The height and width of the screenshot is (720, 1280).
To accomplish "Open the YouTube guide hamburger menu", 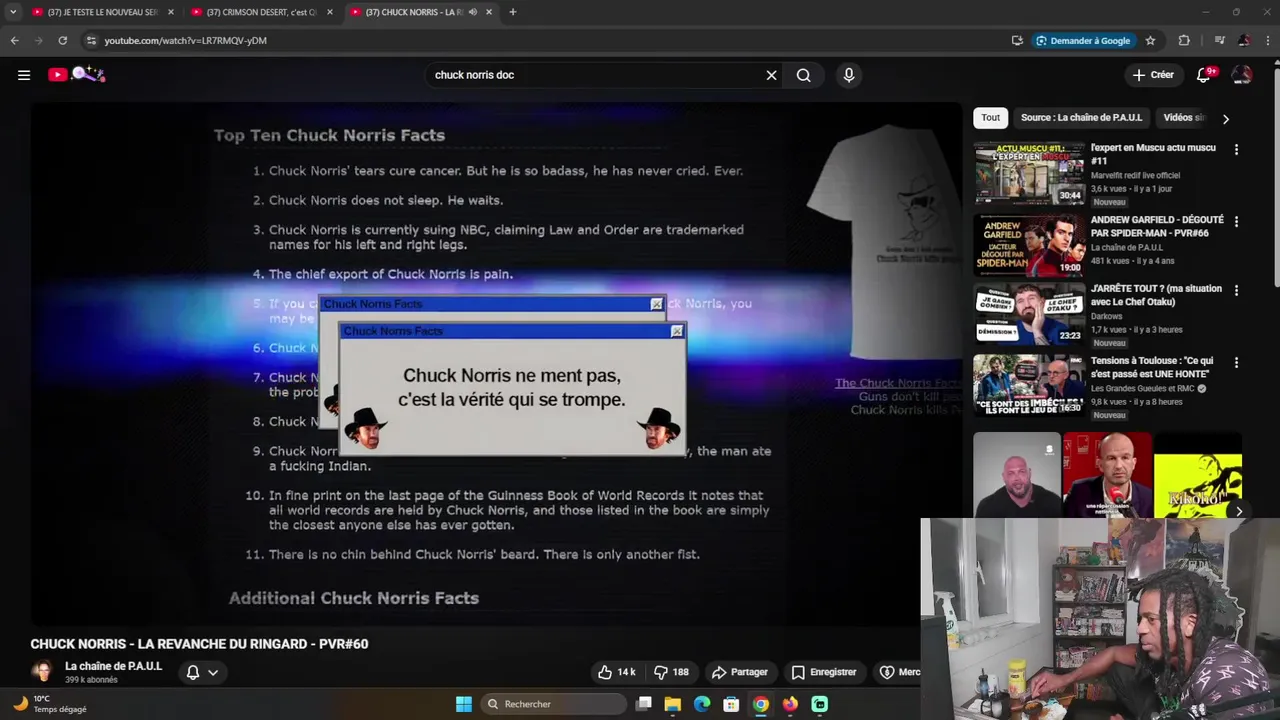I will [x=24, y=75].
